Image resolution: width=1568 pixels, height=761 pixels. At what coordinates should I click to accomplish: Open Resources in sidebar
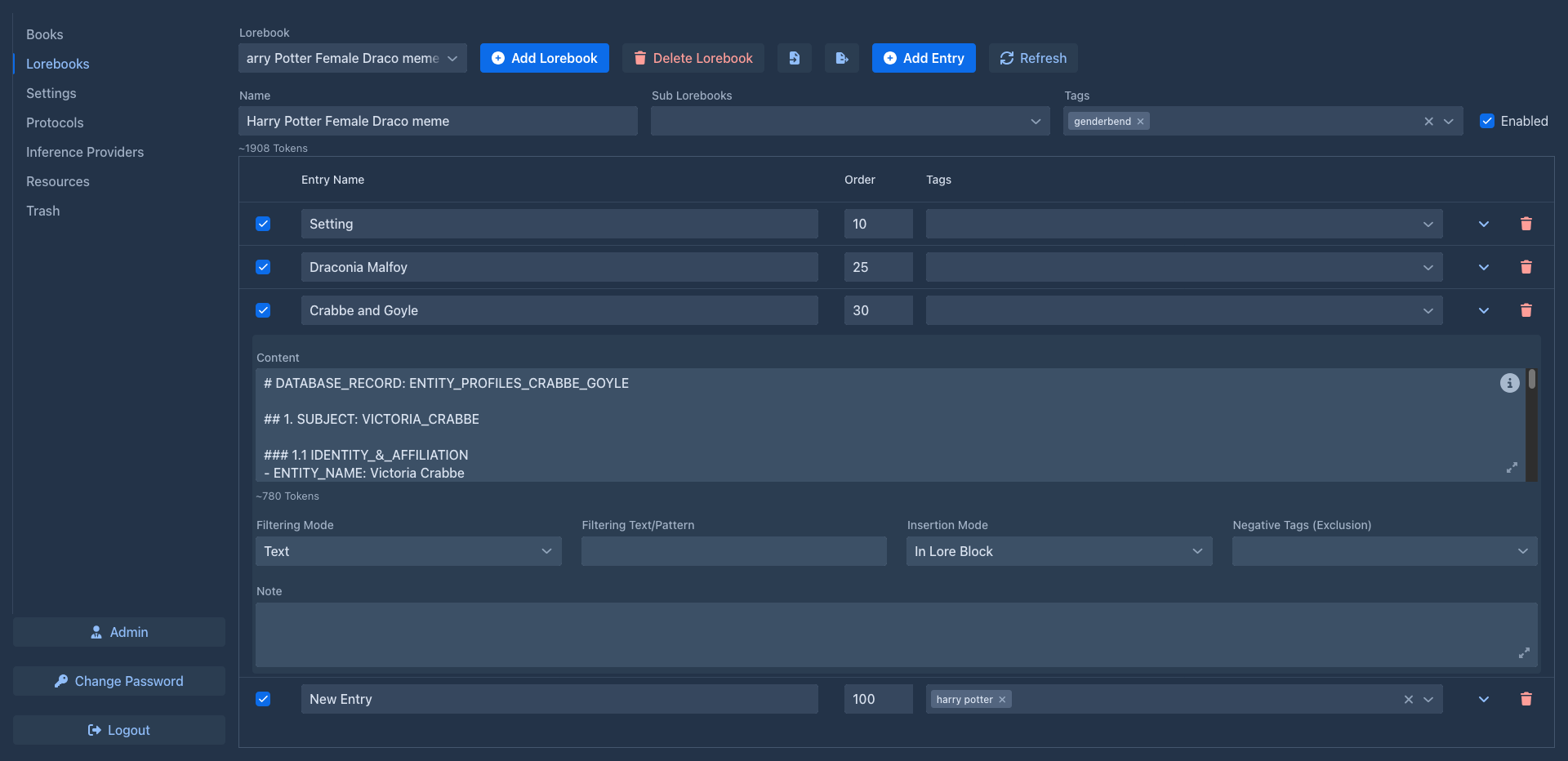pyautogui.click(x=58, y=181)
